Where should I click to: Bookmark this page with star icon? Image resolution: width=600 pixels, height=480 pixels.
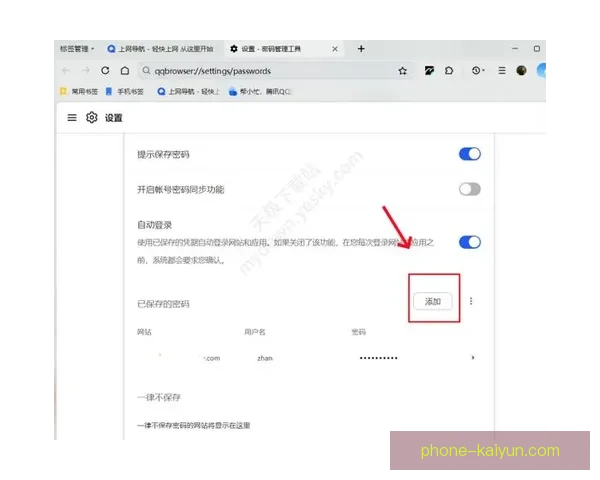pyautogui.click(x=403, y=71)
